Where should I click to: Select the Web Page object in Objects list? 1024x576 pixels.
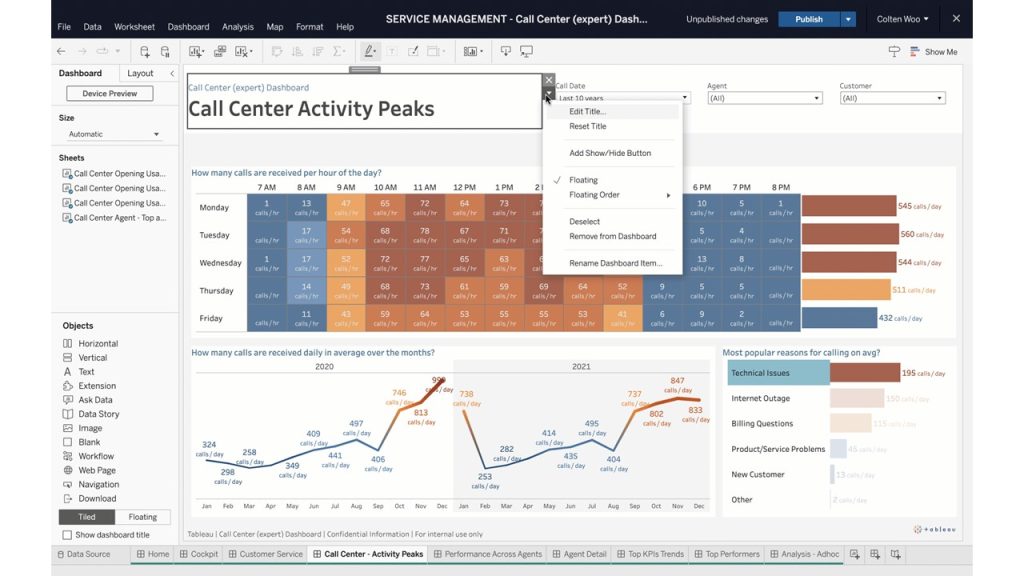[97, 470]
